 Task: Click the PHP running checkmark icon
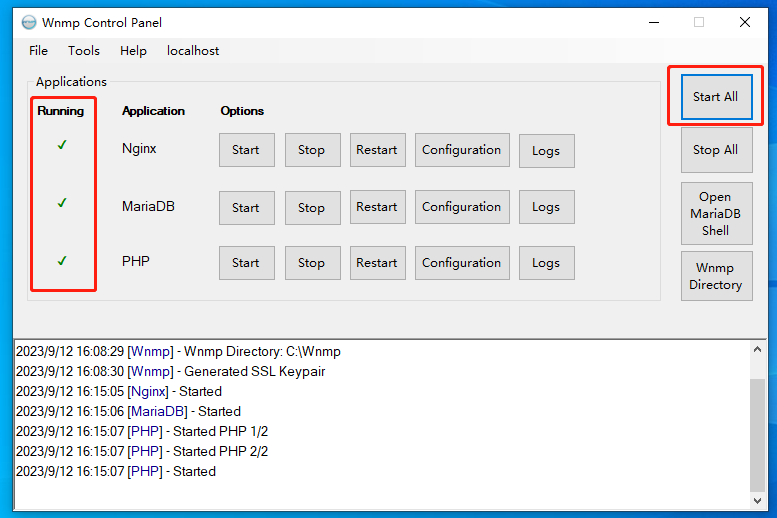pyautogui.click(x=62, y=261)
